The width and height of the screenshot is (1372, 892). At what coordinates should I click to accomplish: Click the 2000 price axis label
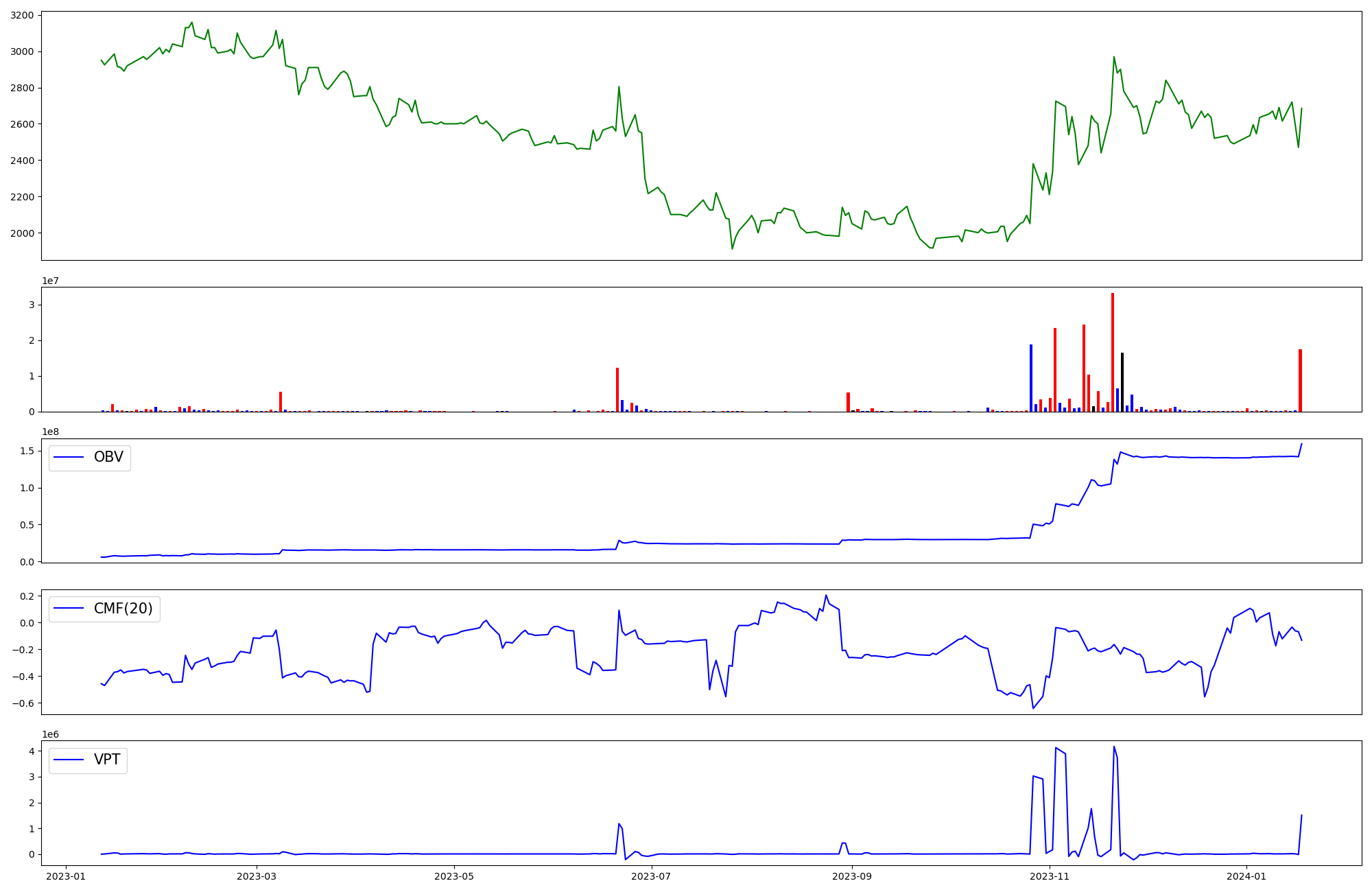(22, 233)
